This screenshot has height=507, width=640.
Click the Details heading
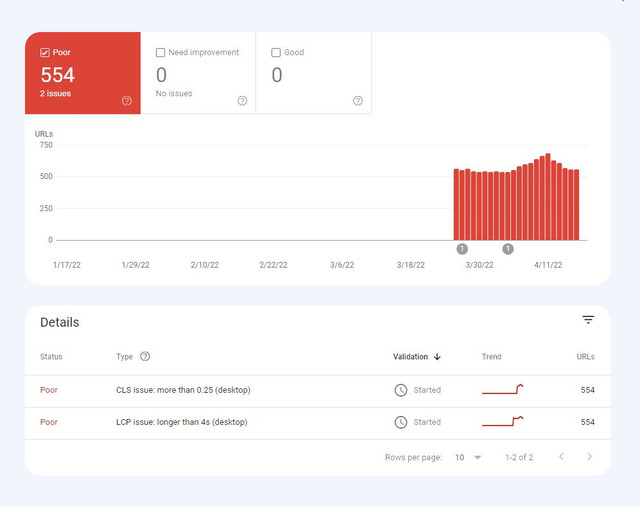pos(60,322)
